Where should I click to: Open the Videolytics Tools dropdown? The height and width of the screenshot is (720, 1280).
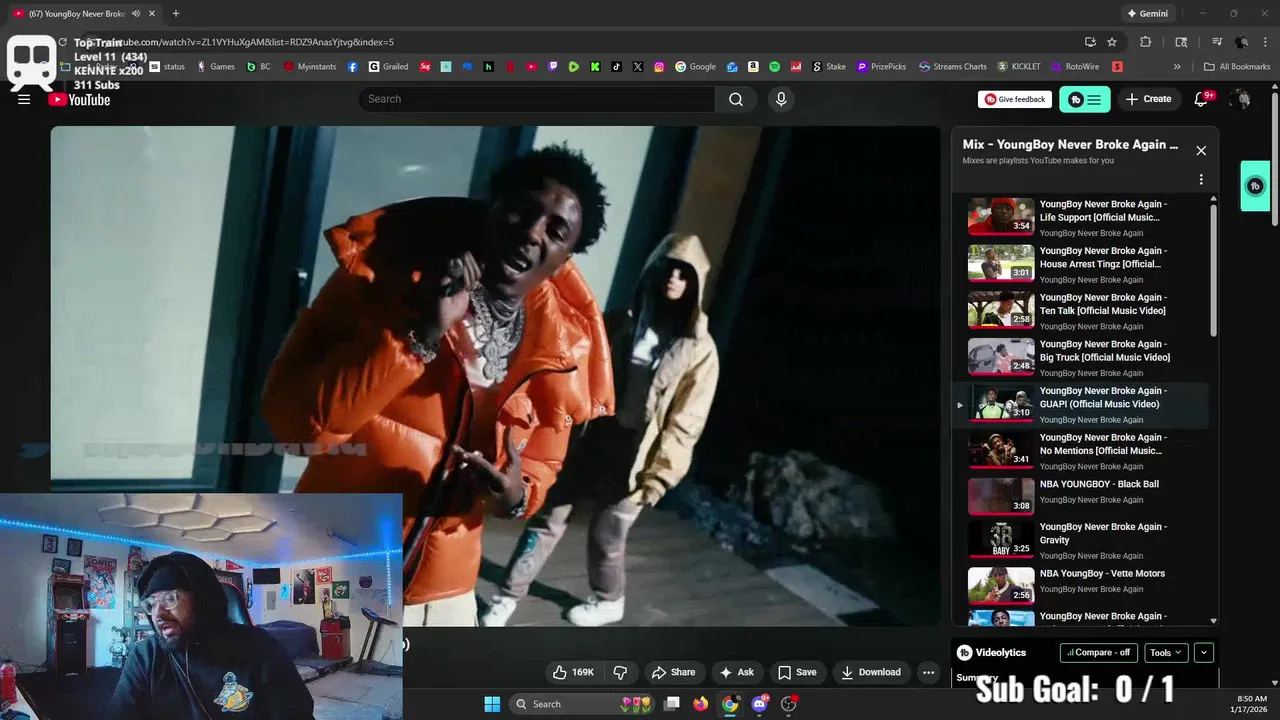pyautogui.click(x=1166, y=652)
